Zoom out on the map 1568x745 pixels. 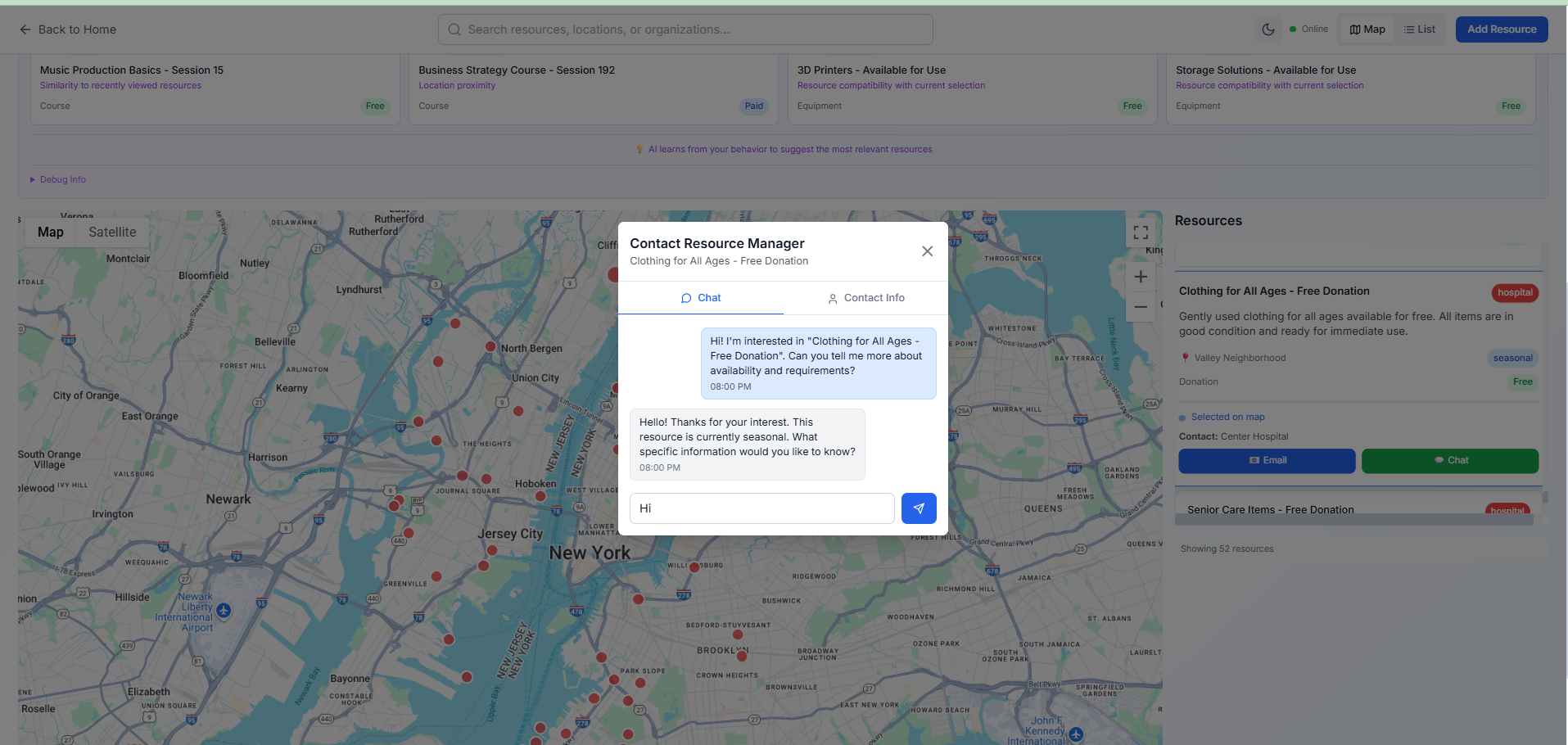pos(1141,307)
